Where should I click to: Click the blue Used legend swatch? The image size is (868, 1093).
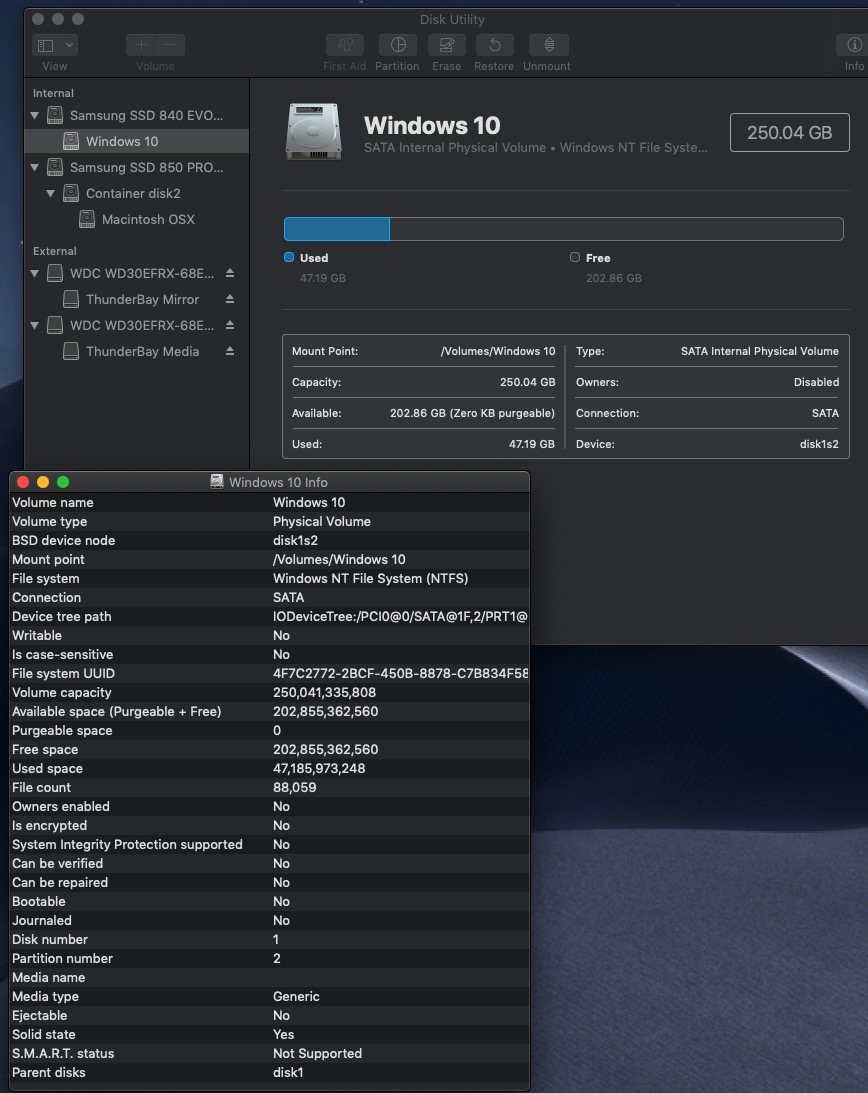pyautogui.click(x=289, y=257)
